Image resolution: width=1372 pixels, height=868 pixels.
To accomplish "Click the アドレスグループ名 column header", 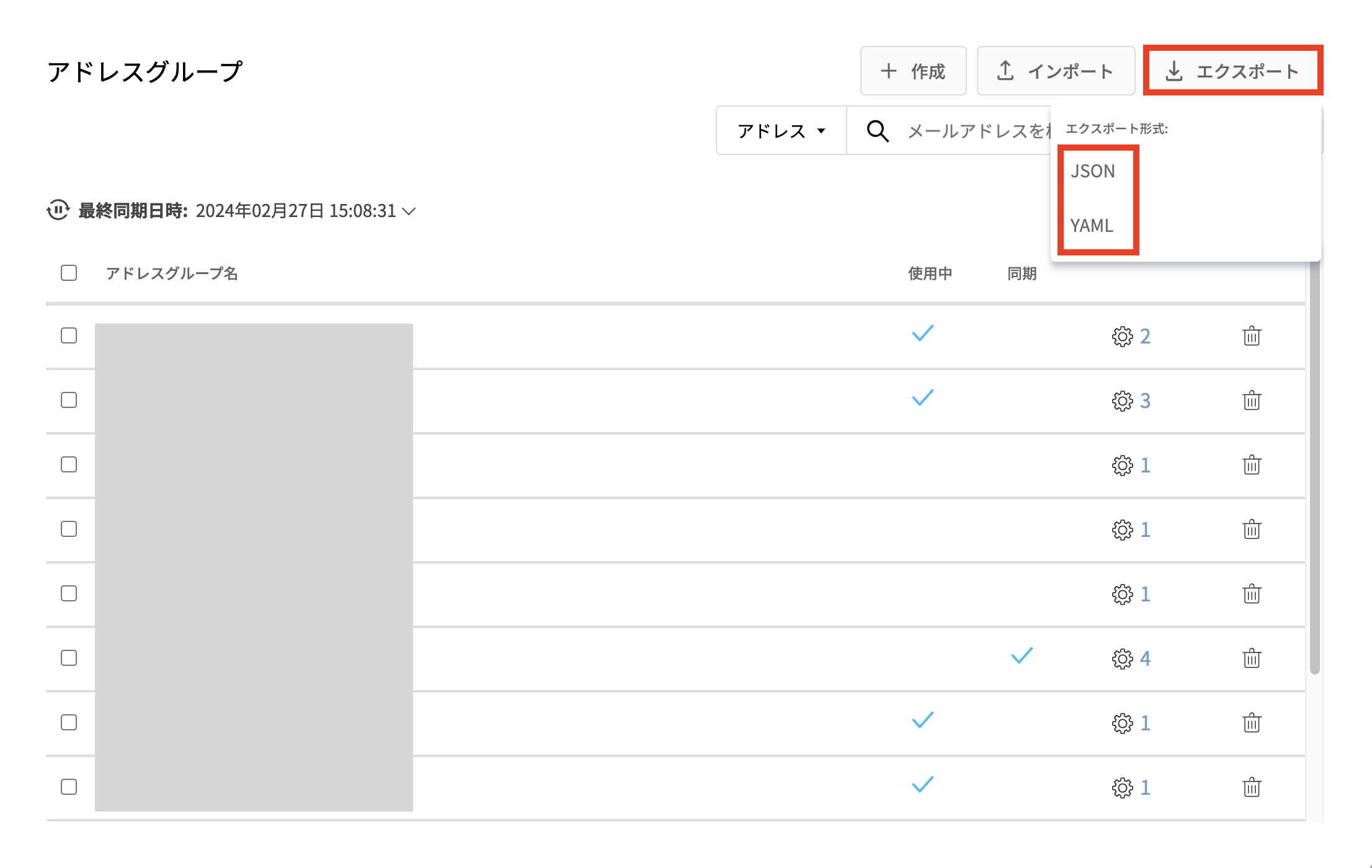I will [x=172, y=273].
